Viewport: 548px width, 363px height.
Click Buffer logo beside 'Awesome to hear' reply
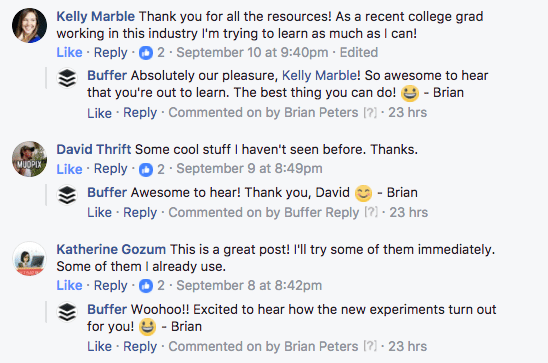67,195
